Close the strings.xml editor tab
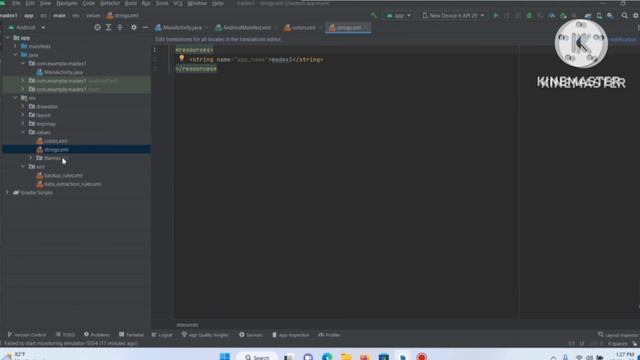This screenshot has height=360, width=640. (366, 28)
